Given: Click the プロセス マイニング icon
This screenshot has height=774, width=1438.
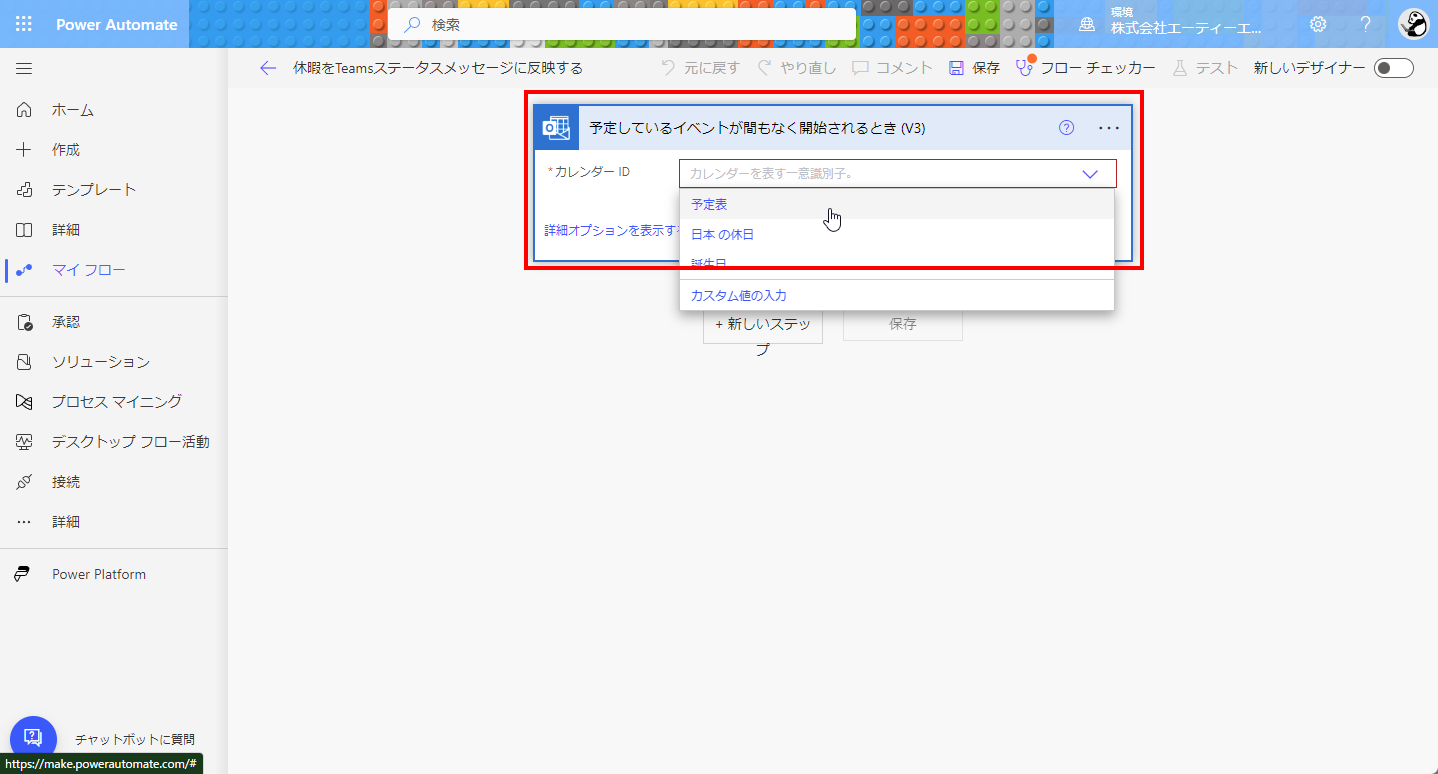Looking at the screenshot, I should (x=25, y=402).
